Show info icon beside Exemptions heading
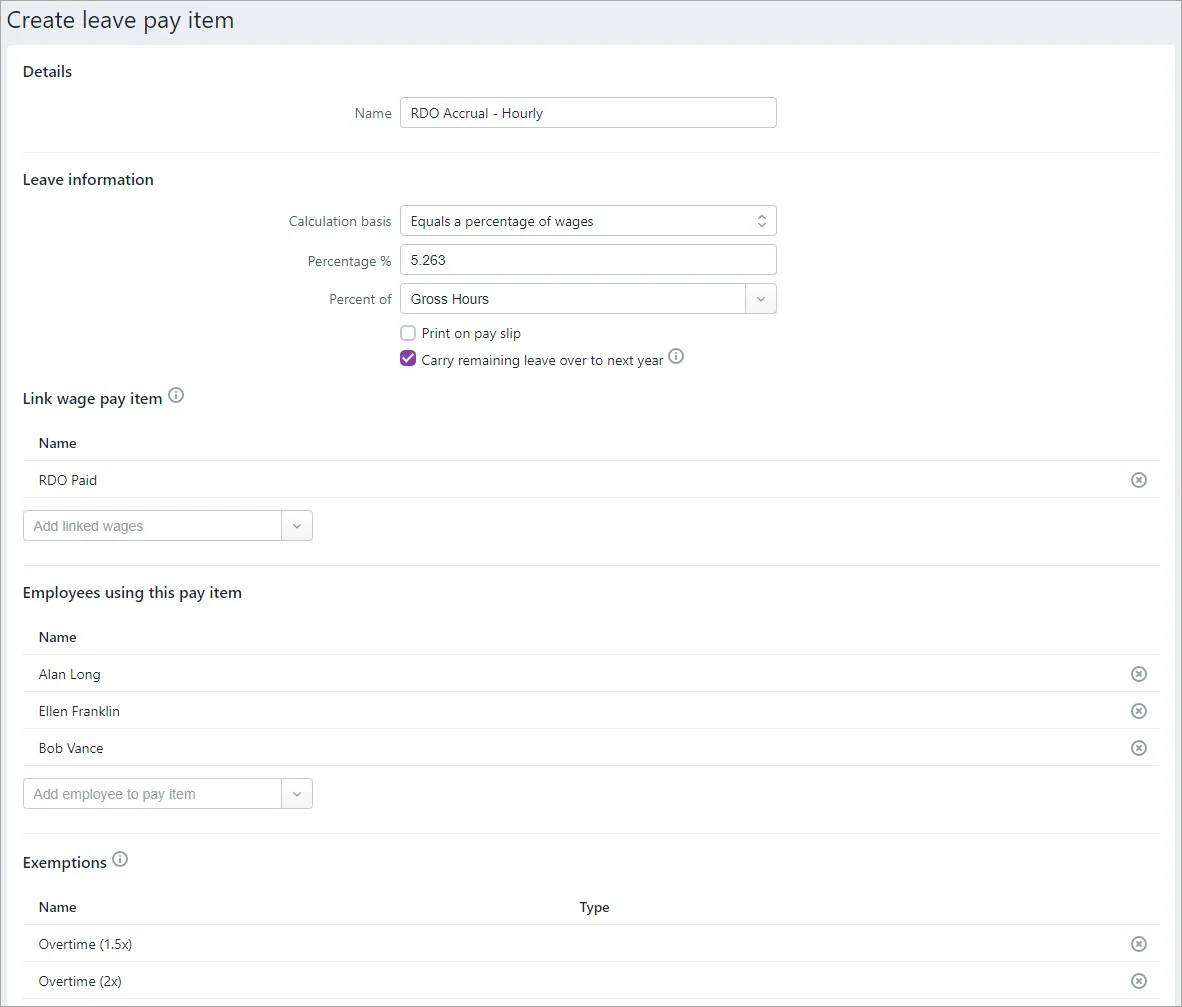Image resolution: width=1182 pixels, height=1007 pixels. (x=120, y=859)
